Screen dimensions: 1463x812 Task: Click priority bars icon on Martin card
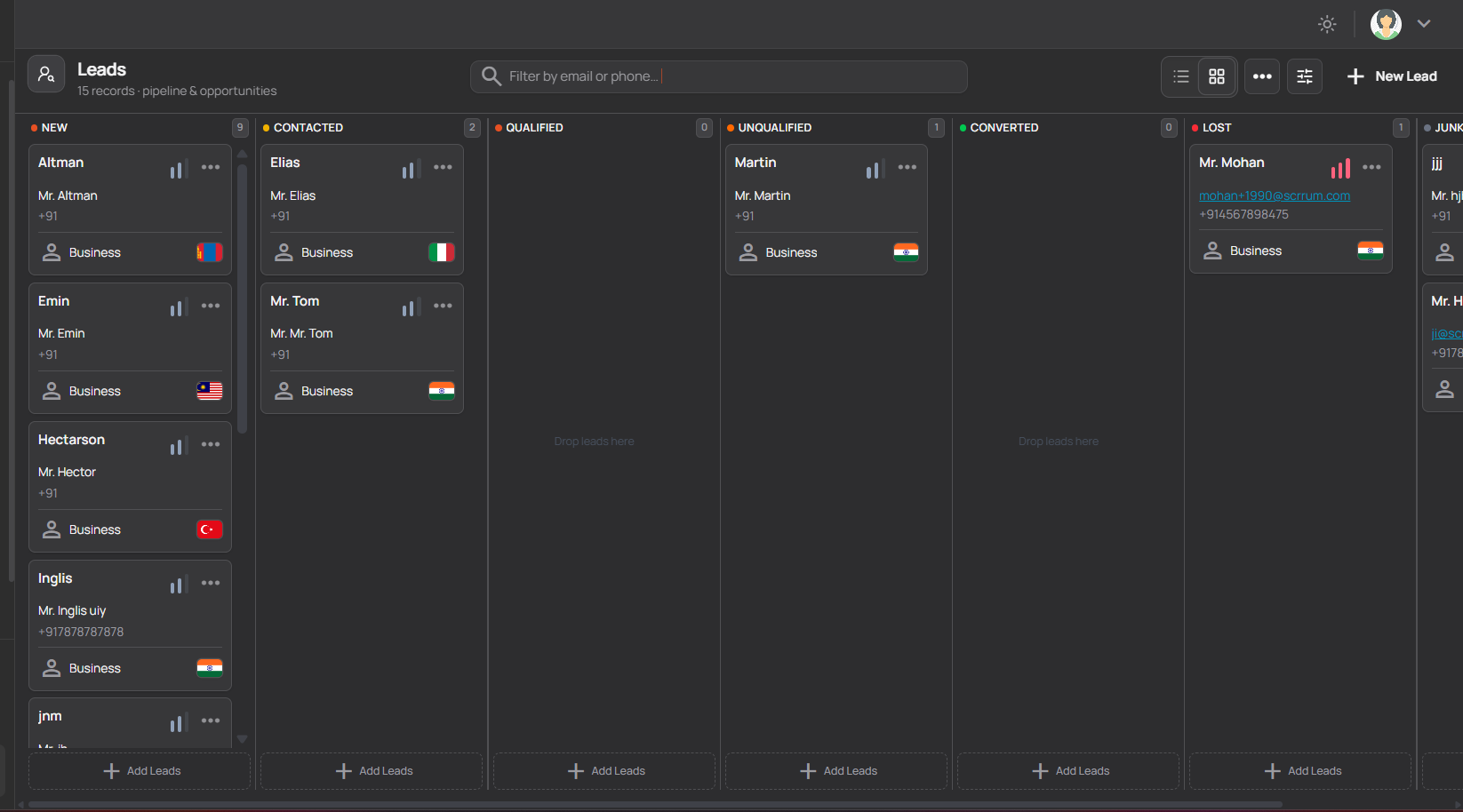pos(875,169)
